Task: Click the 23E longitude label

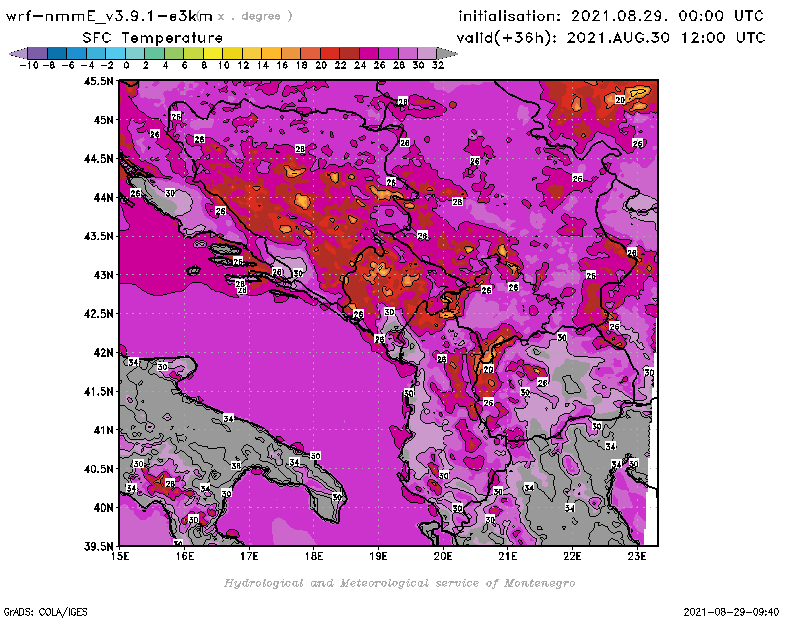Action: 637,556
